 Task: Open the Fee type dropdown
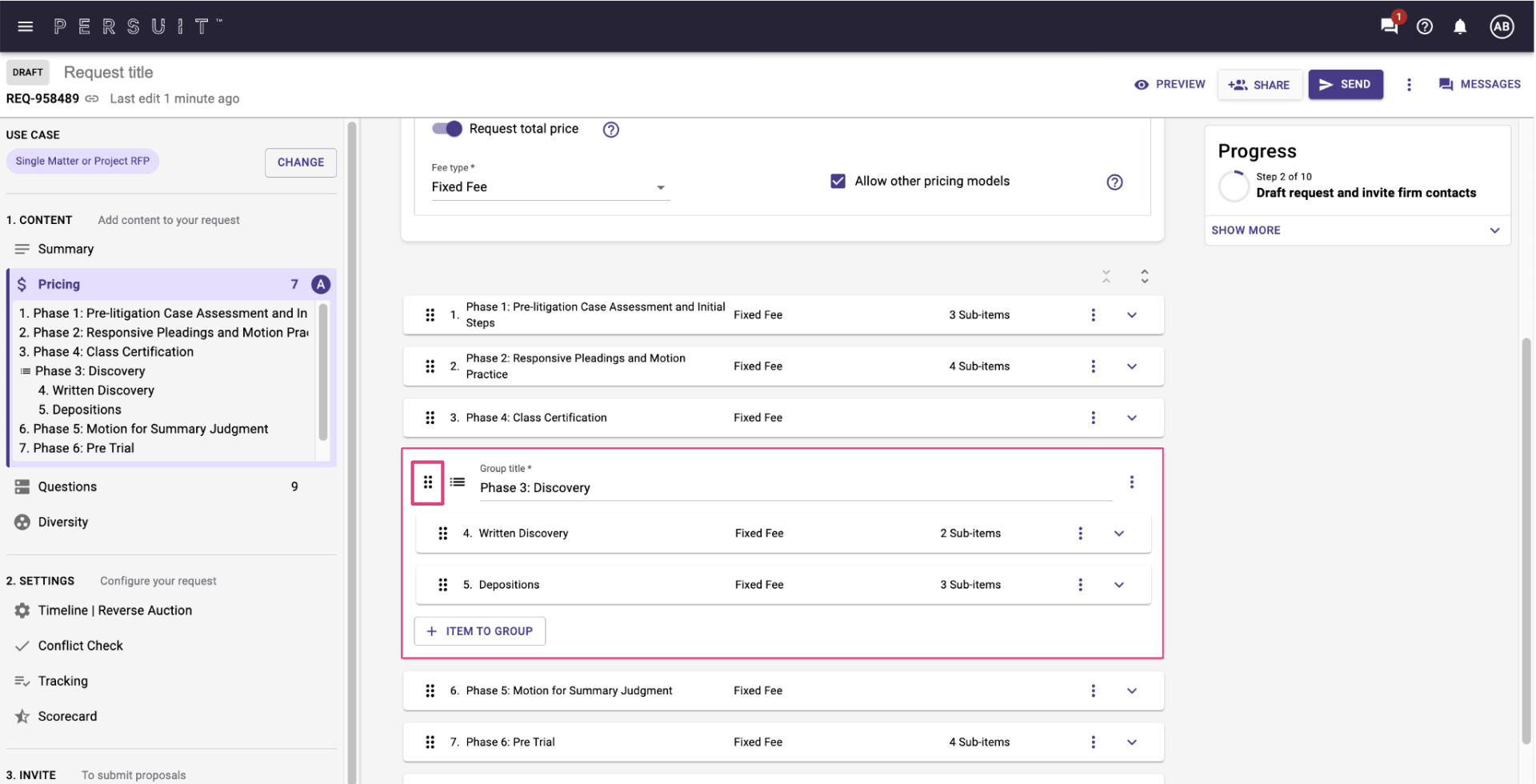pos(550,187)
